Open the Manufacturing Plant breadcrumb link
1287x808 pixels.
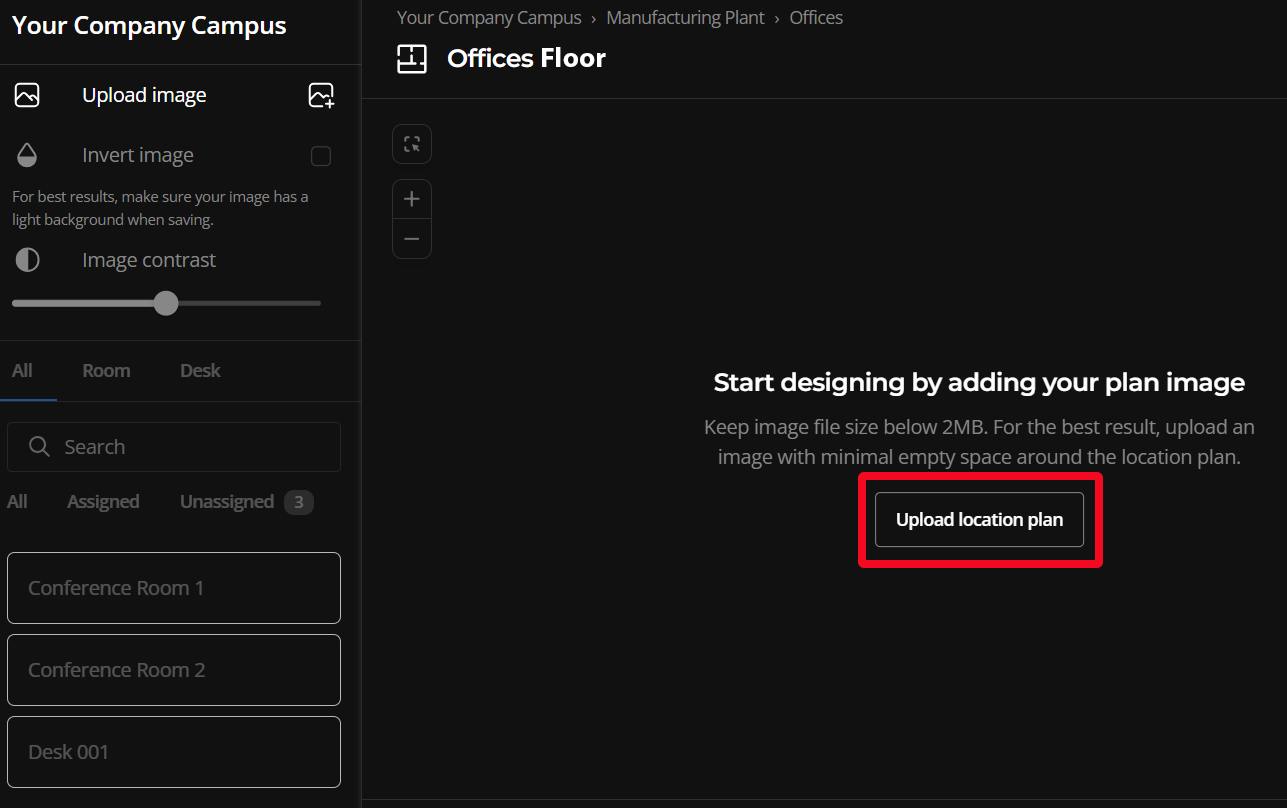coord(685,17)
